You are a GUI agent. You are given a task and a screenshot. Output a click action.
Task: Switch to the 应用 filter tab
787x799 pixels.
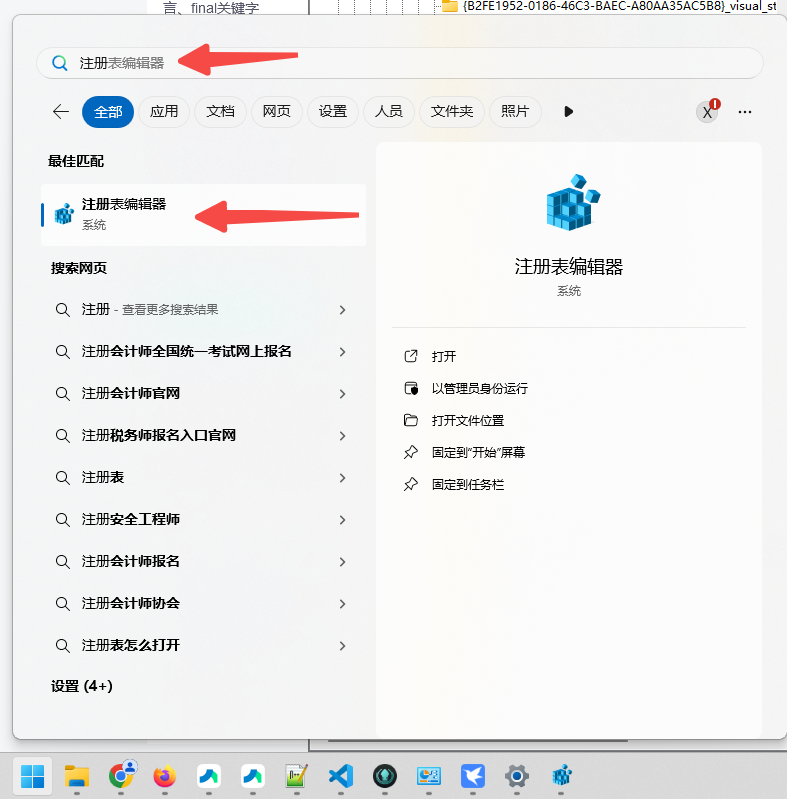pos(164,112)
